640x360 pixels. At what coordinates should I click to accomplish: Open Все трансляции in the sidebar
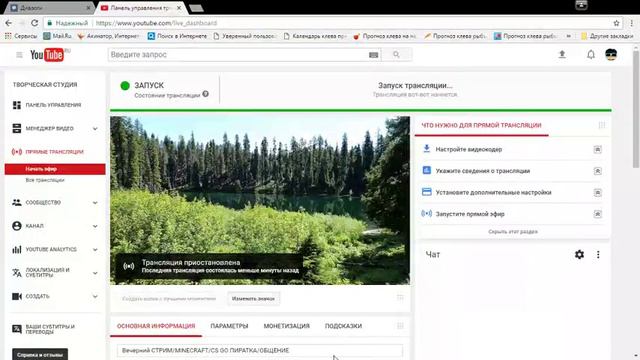click(x=45, y=180)
